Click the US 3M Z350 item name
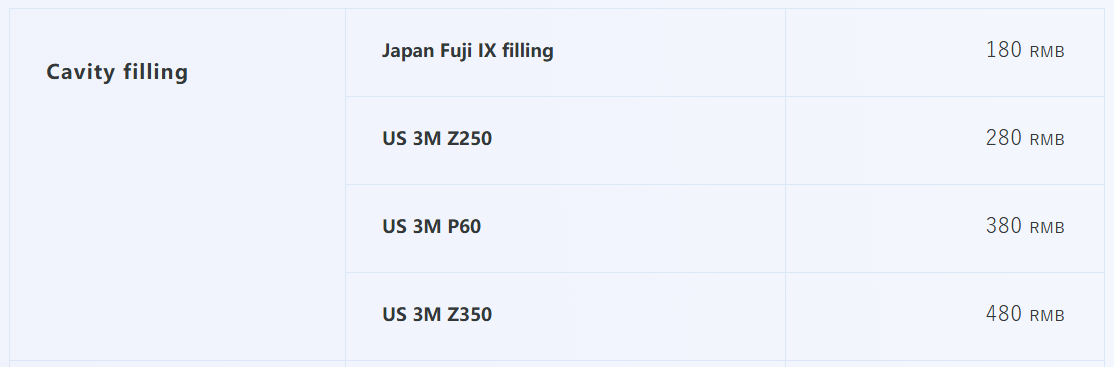This screenshot has height=367, width=1114. (x=437, y=314)
